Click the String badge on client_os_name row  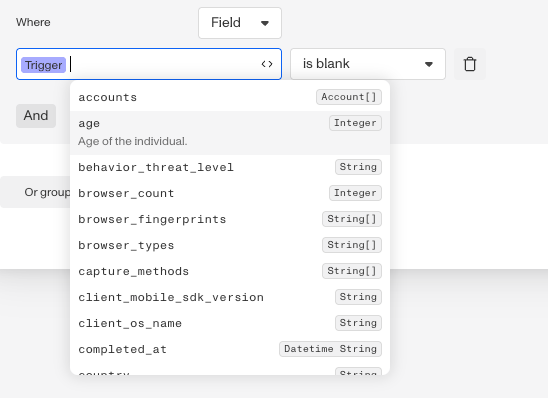point(358,323)
